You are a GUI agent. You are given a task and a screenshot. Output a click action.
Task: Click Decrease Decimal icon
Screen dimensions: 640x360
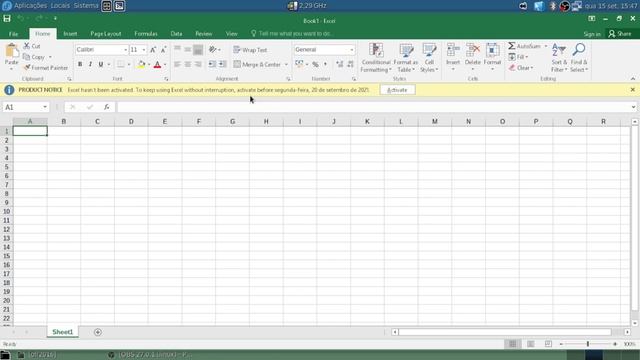pos(350,64)
